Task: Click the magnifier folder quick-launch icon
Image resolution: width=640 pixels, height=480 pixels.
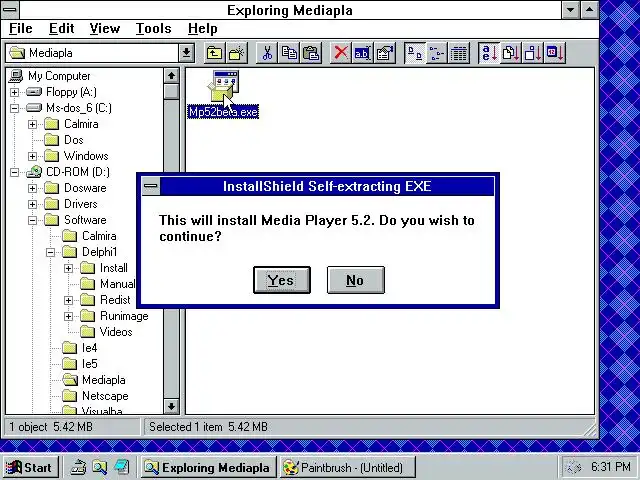Action: (x=100, y=467)
